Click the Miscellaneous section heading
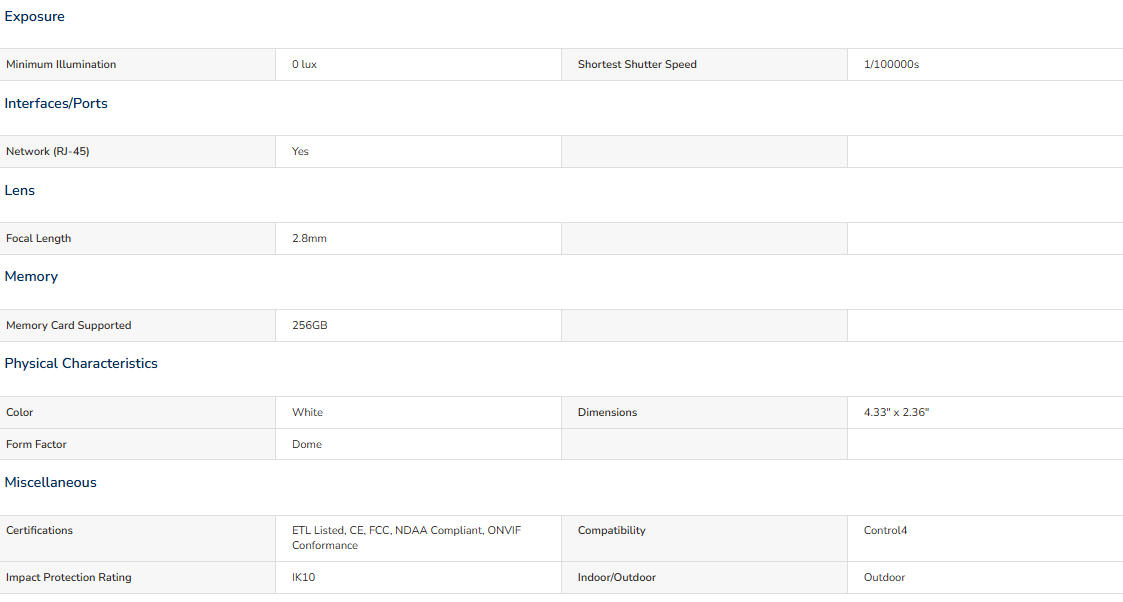The height and width of the screenshot is (602, 1123). pos(50,482)
